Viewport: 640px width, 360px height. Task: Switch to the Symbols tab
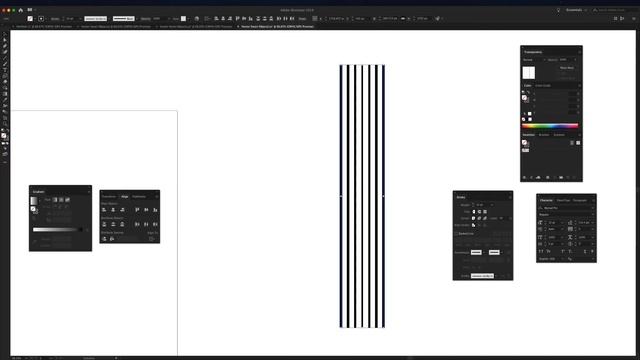(559, 135)
